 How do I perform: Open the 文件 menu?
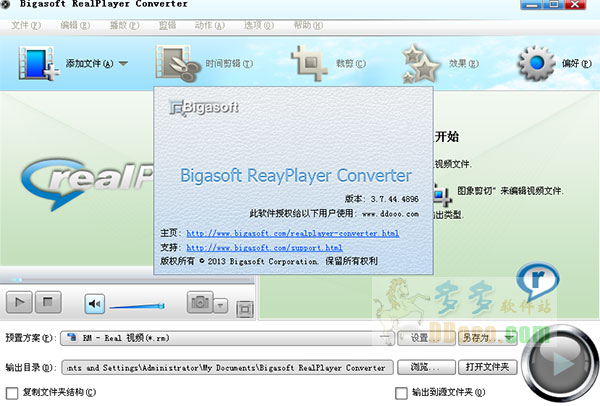click(x=26, y=26)
